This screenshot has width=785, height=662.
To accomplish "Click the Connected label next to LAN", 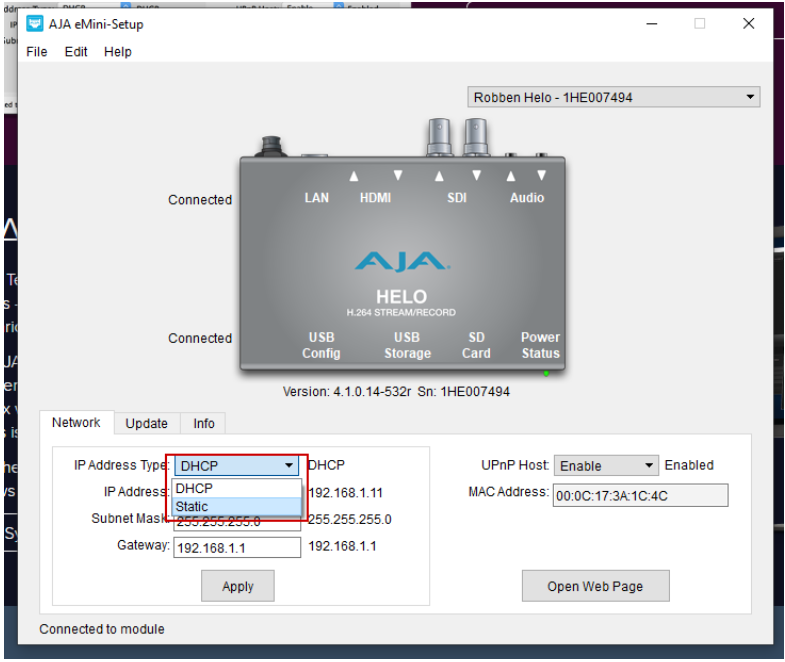I will (200, 200).
